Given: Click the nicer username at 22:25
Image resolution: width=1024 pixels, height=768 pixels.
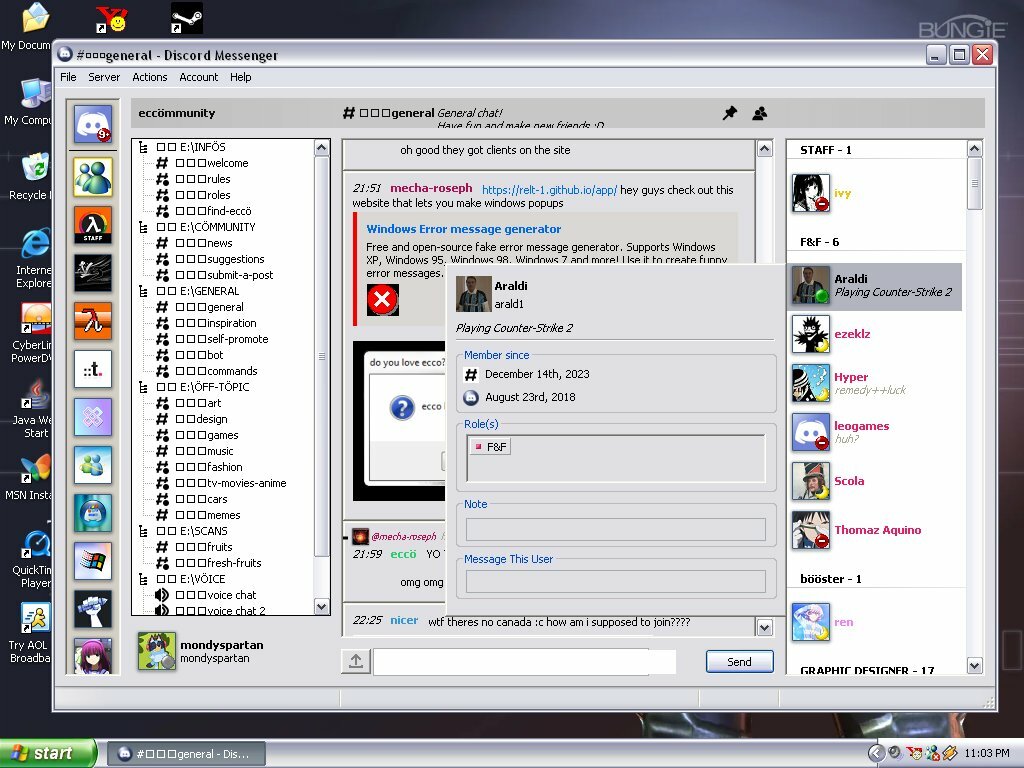Looking at the screenshot, I should tap(404, 620).
